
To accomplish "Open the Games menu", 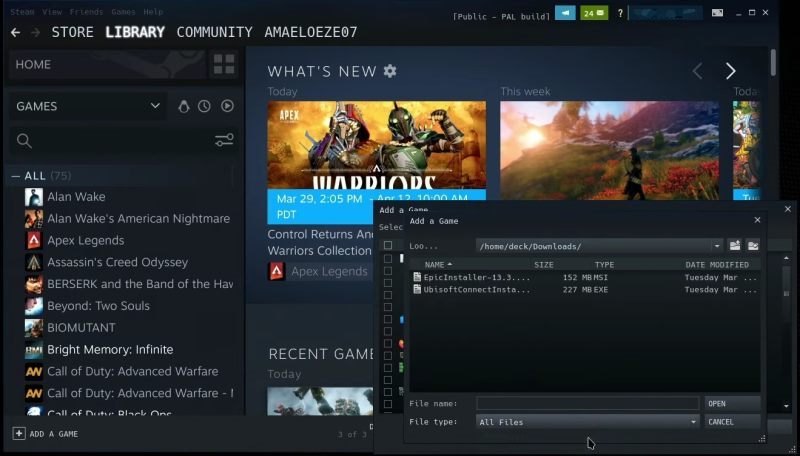I will click(x=123, y=12).
